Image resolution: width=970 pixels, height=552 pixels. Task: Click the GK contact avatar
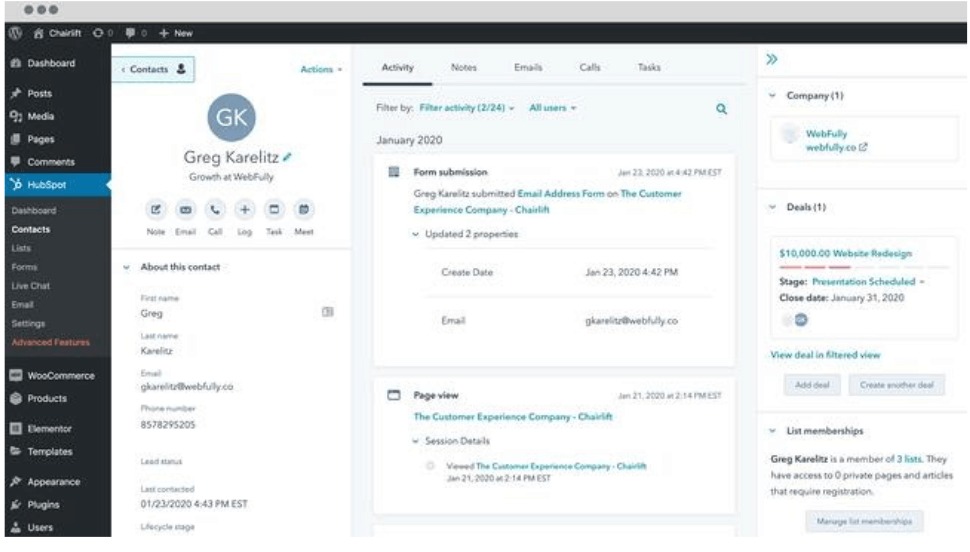coord(231,118)
